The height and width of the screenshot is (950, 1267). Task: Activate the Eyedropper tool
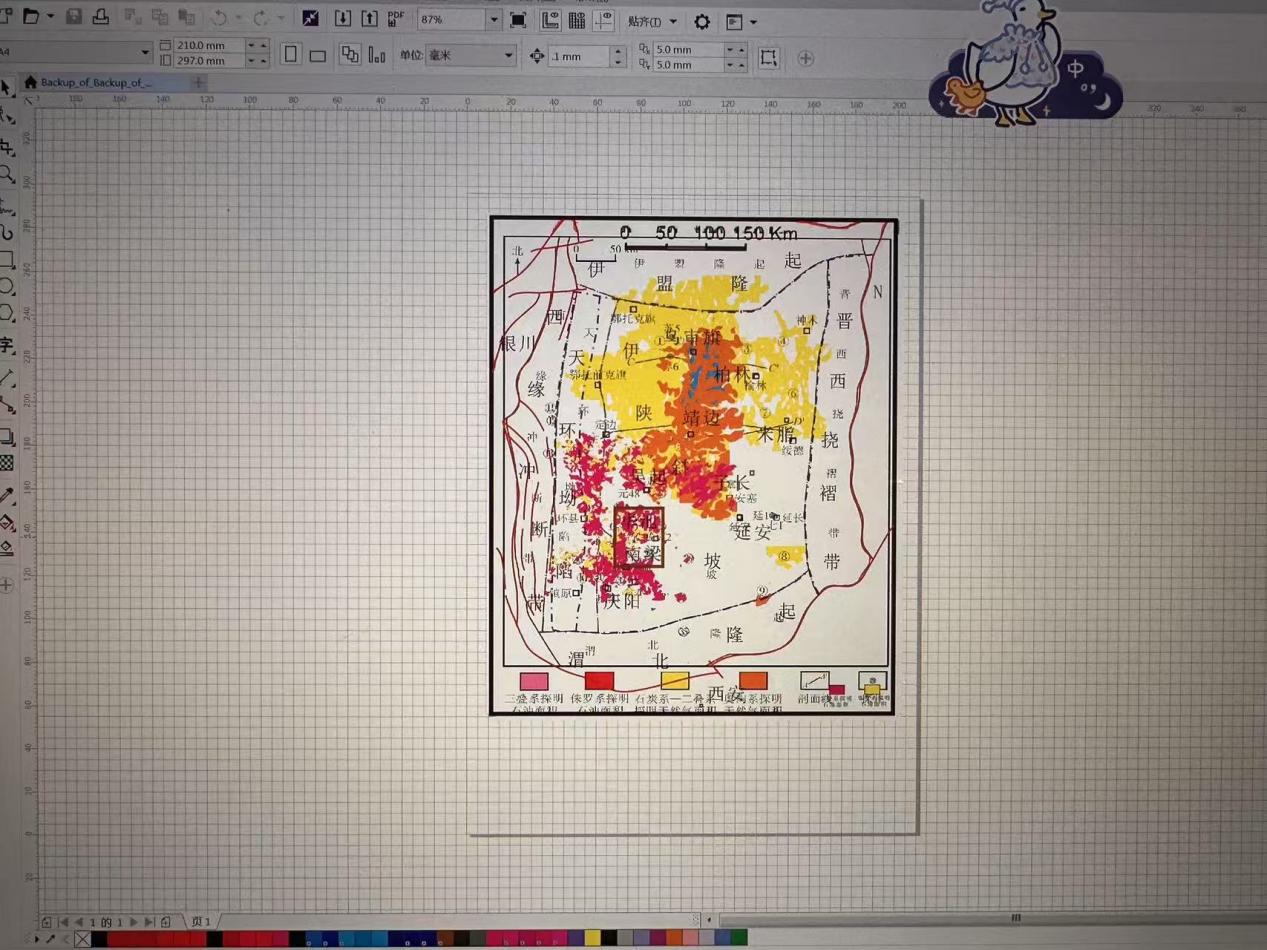(x=6, y=496)
